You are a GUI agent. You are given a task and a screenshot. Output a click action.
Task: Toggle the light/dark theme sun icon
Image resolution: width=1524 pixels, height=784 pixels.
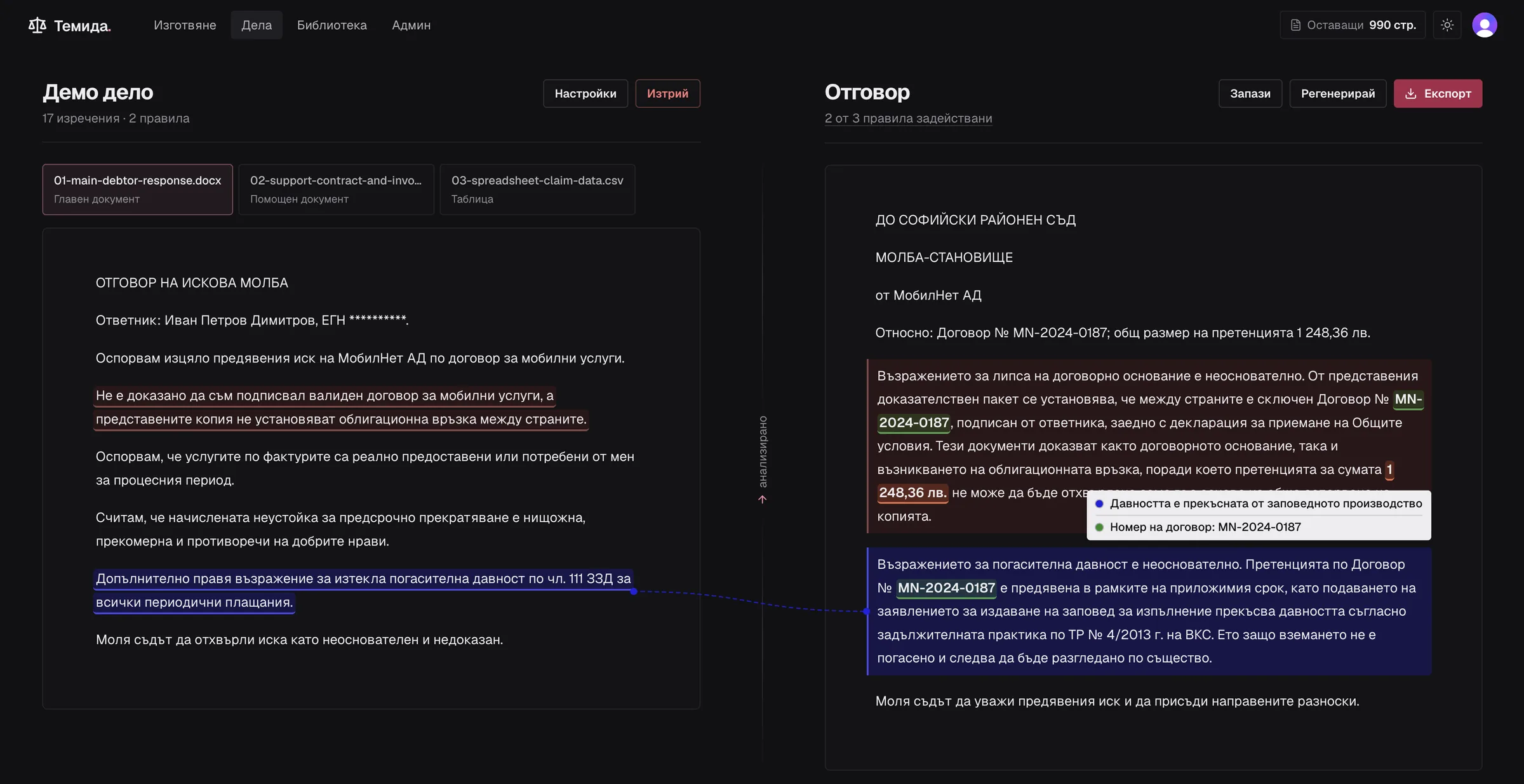pos(1447,25)
